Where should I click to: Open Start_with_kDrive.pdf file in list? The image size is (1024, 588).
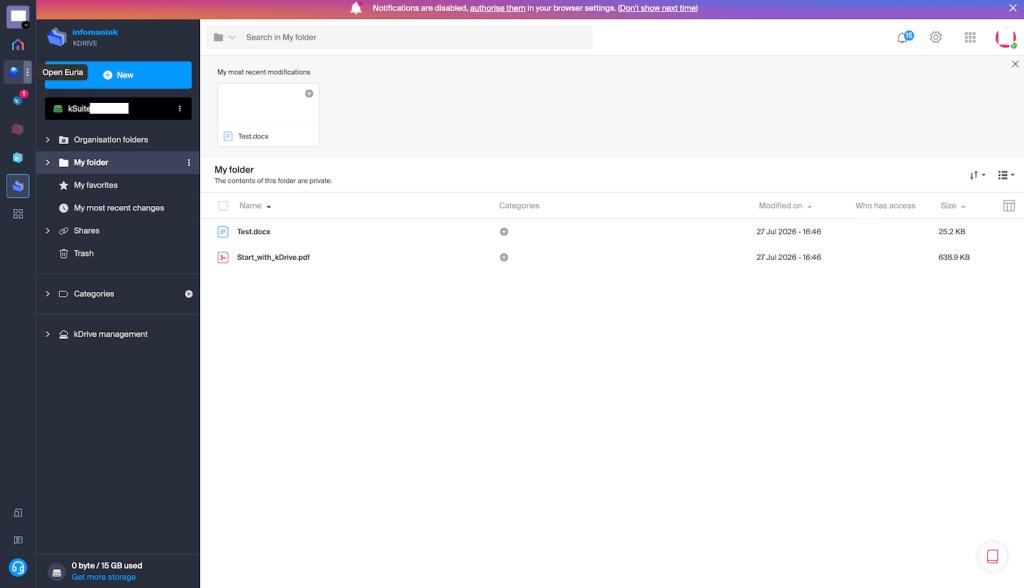pos(273,257)
